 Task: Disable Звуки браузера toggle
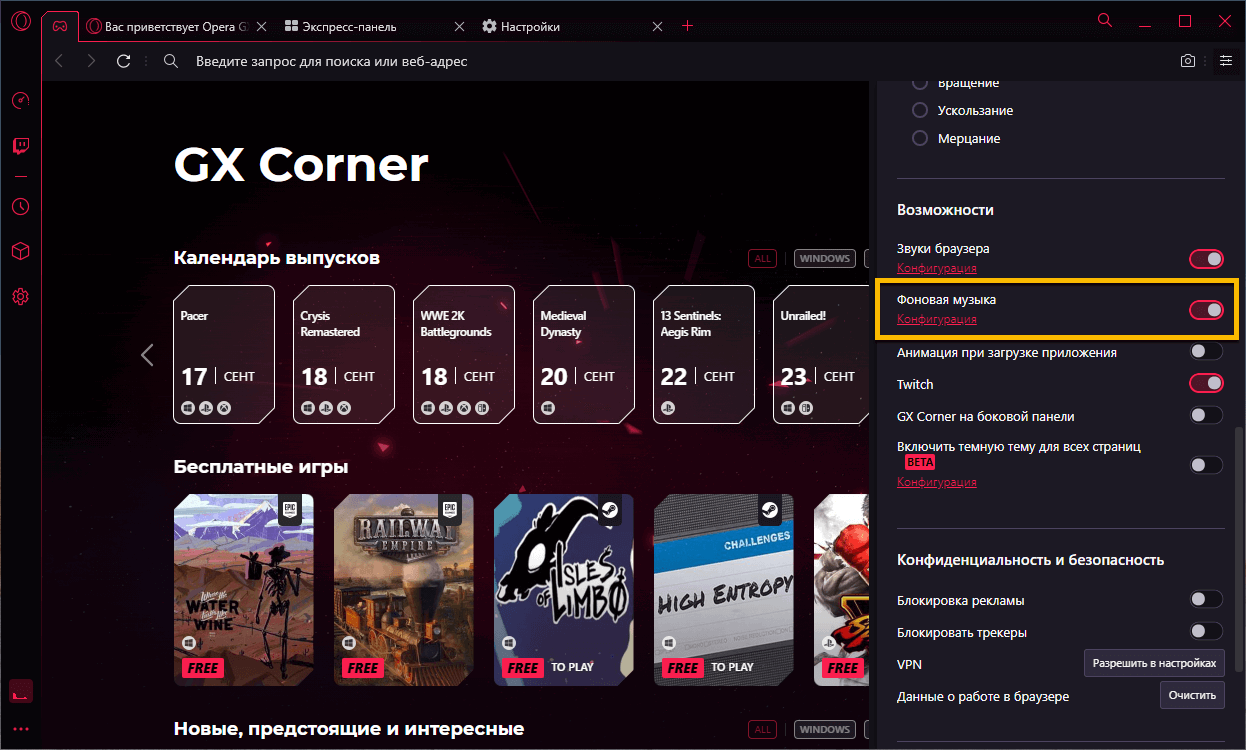point(1206,260)
